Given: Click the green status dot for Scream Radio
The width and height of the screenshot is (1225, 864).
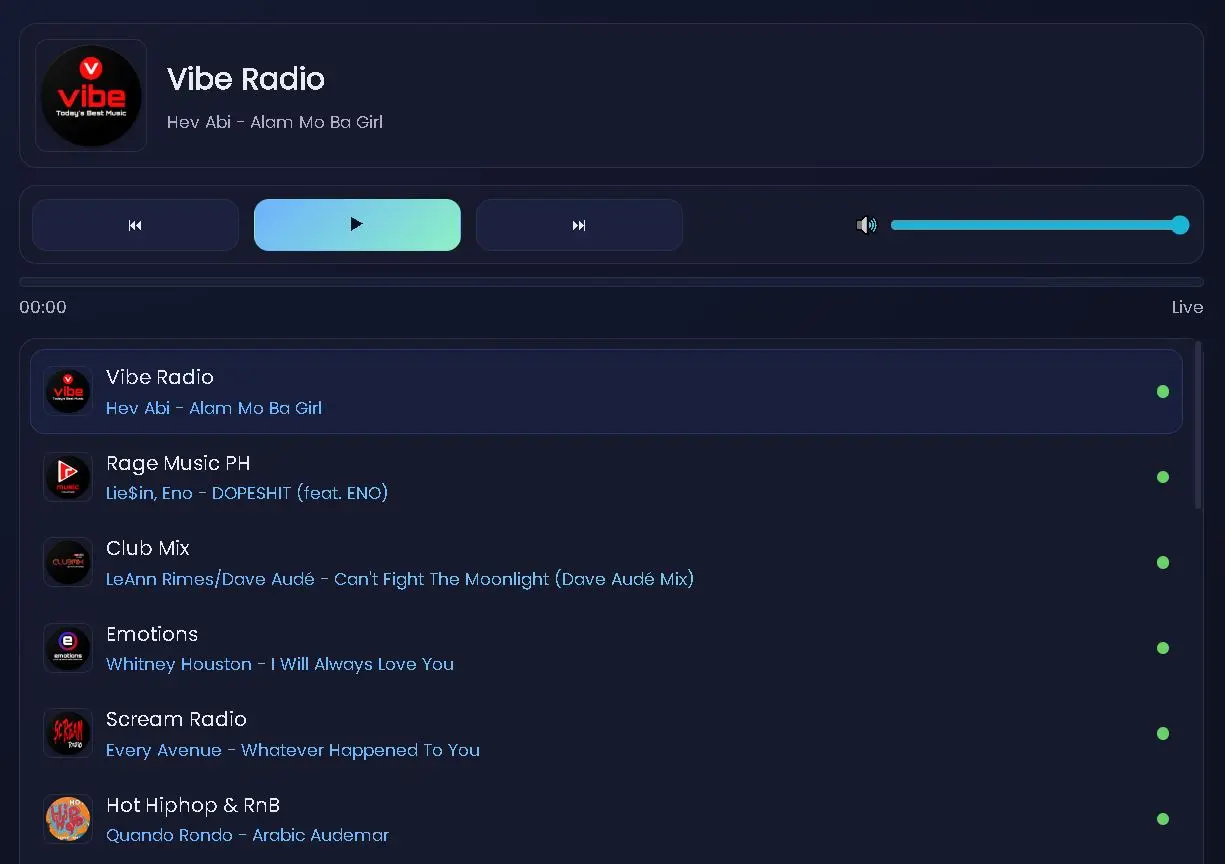Looking at the screenshot, I should pyautogui.click(x=1163, y=733).
